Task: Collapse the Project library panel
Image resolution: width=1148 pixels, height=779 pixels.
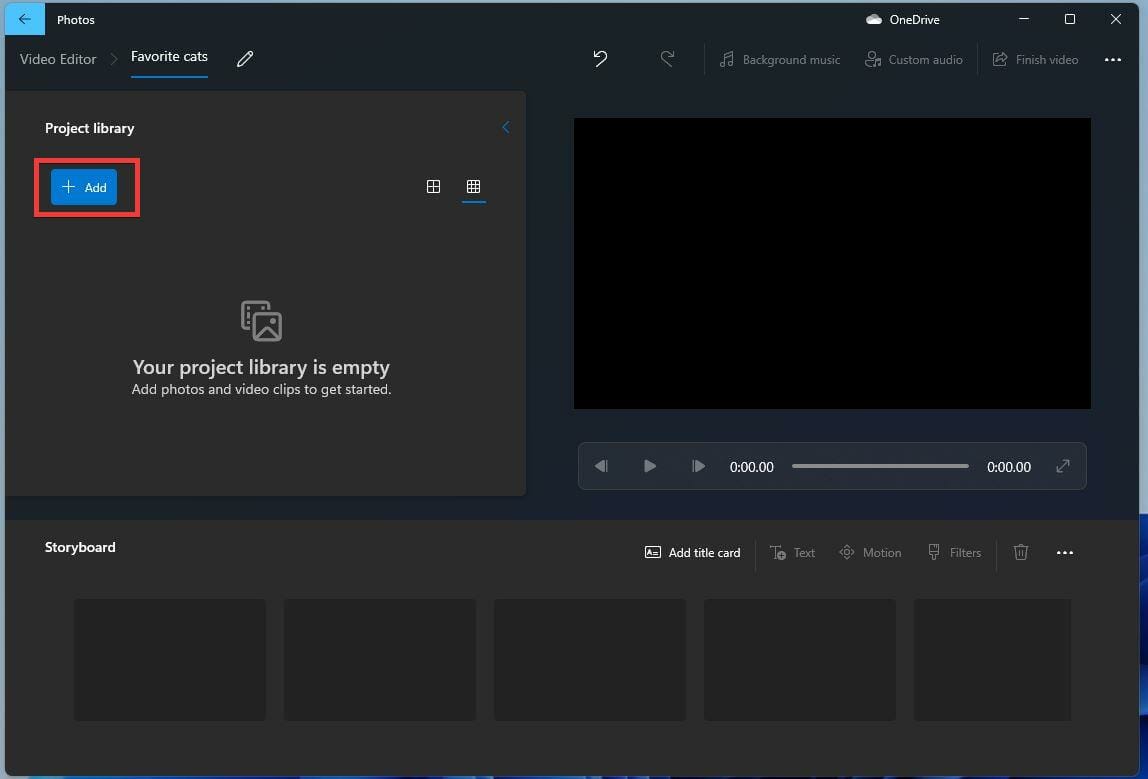Action: 505,127
